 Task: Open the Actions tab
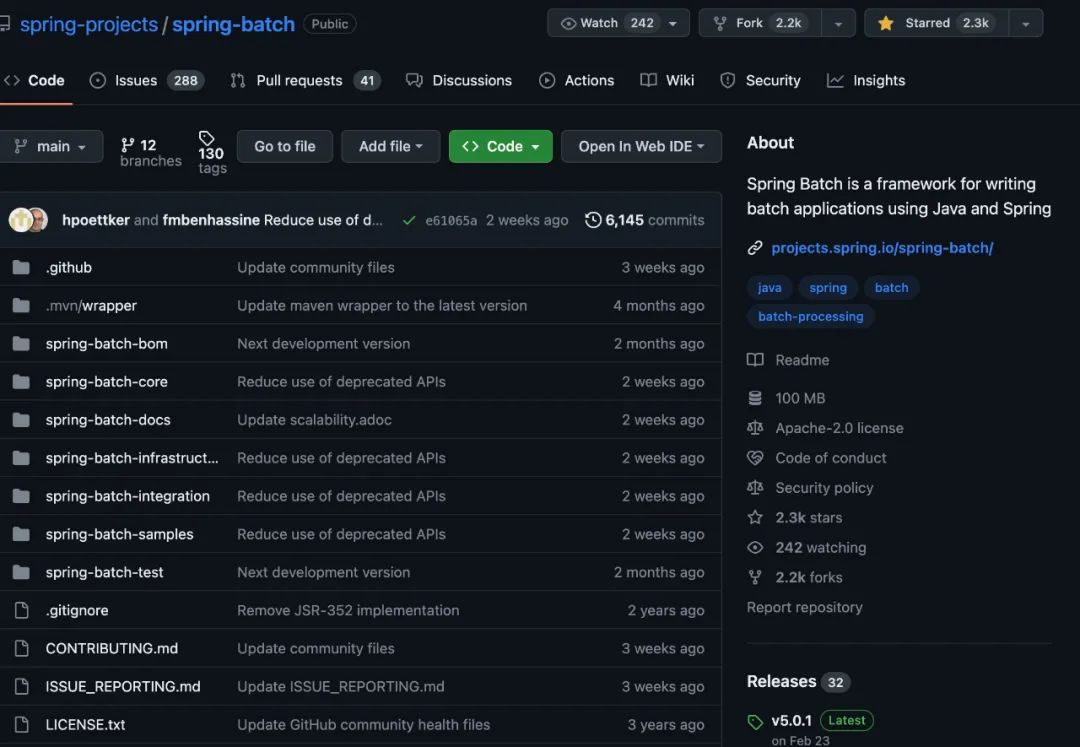[x=577, y=81]
